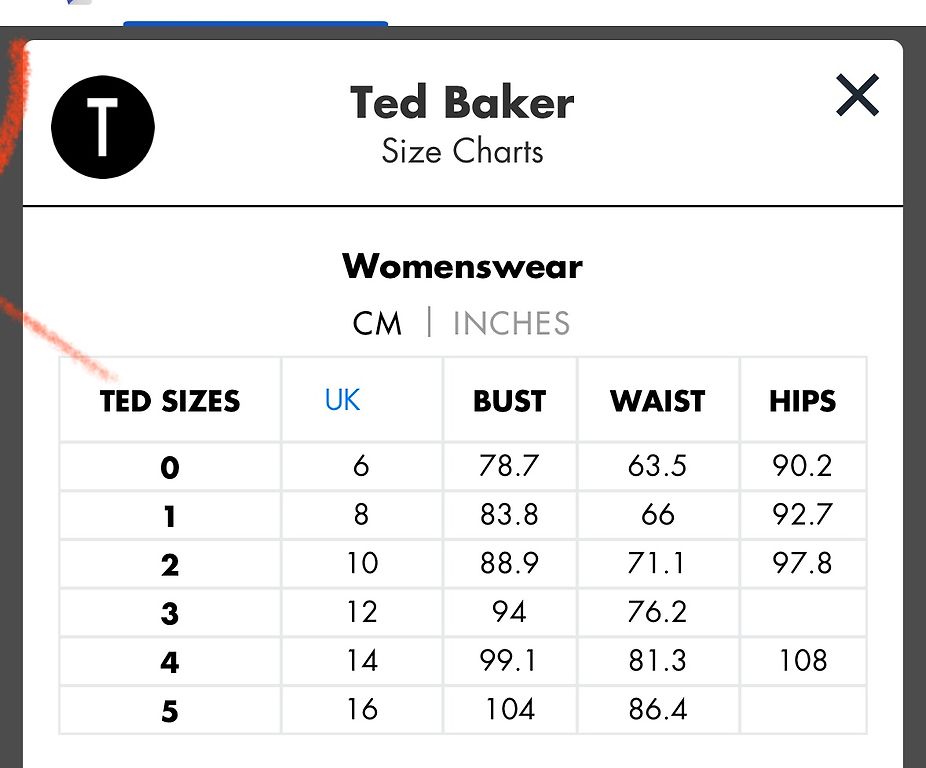
Task: Click the blue tab indicator at the top
Action: coord(256,24)
